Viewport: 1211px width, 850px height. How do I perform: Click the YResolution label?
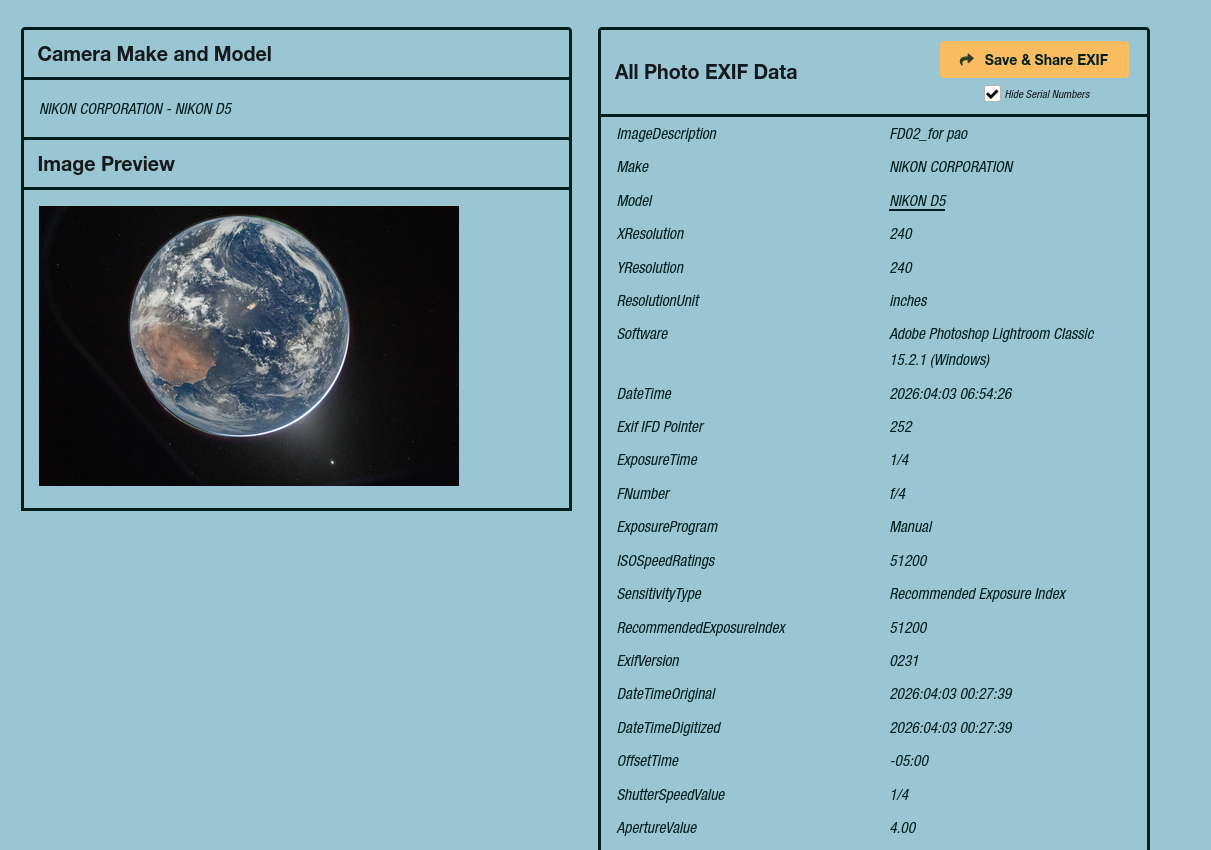[x=650, y=268]
